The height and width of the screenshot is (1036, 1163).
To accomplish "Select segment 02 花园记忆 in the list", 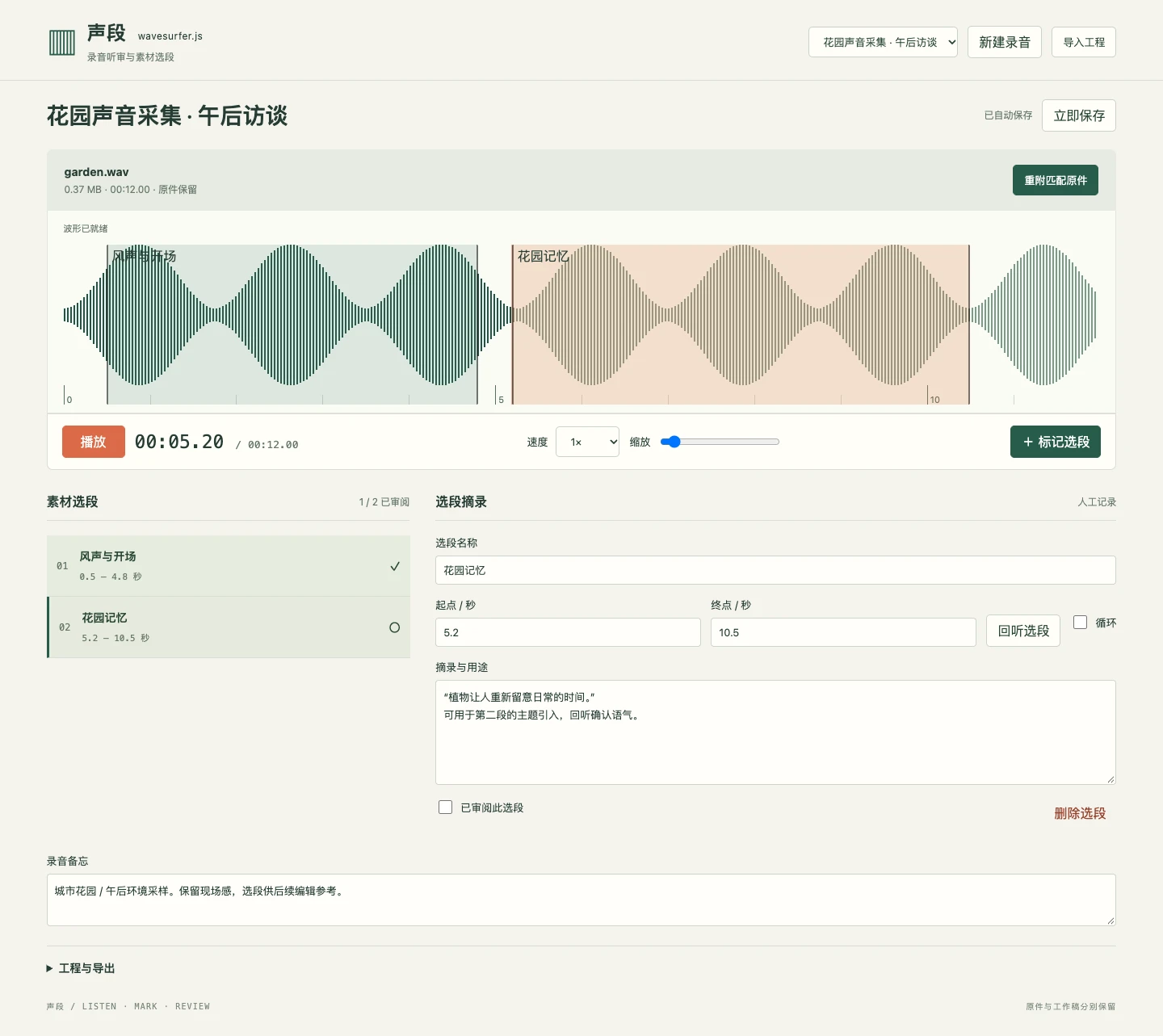I will [229, 627].
